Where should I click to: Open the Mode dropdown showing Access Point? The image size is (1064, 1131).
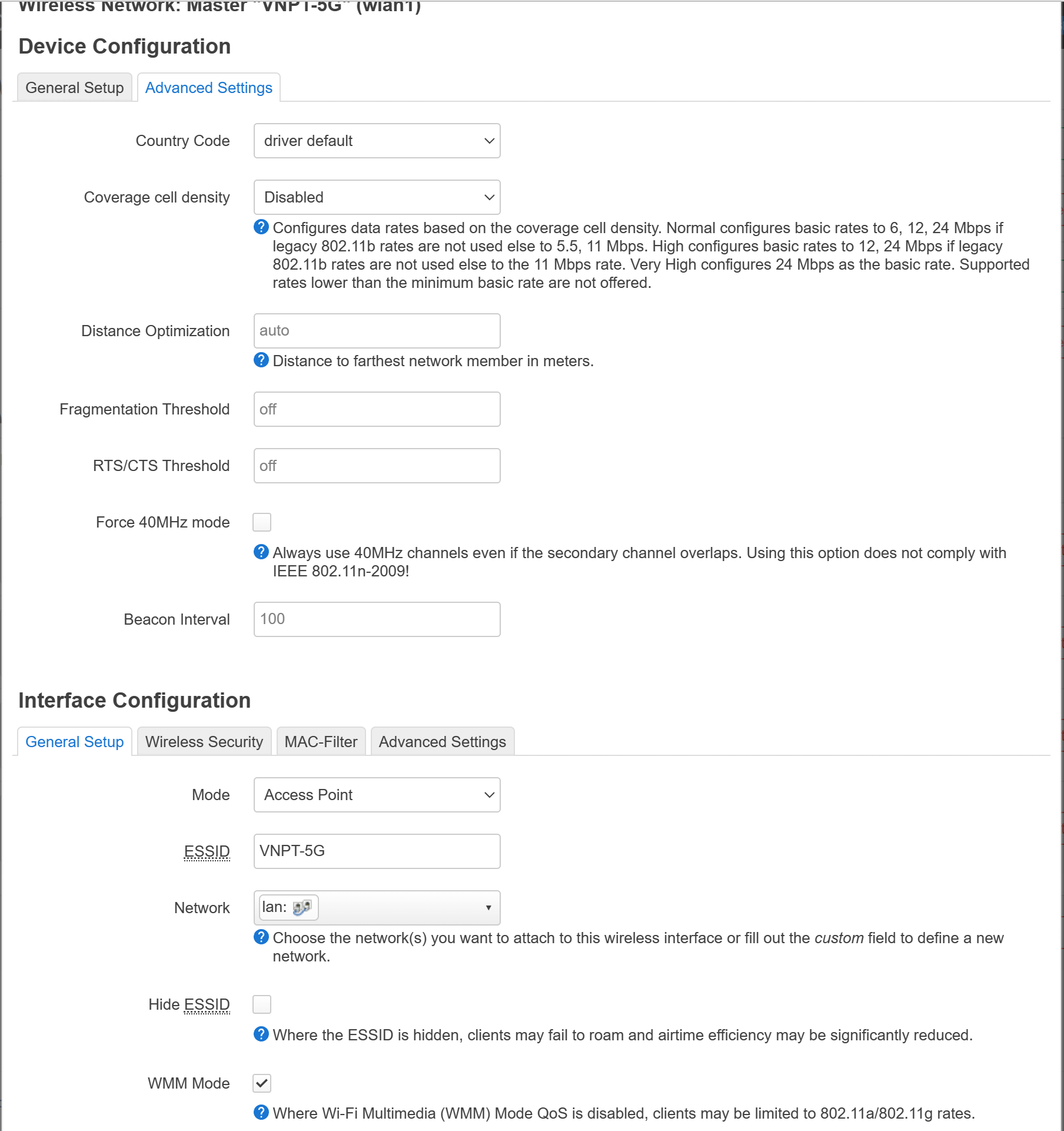tap(377, 795)
